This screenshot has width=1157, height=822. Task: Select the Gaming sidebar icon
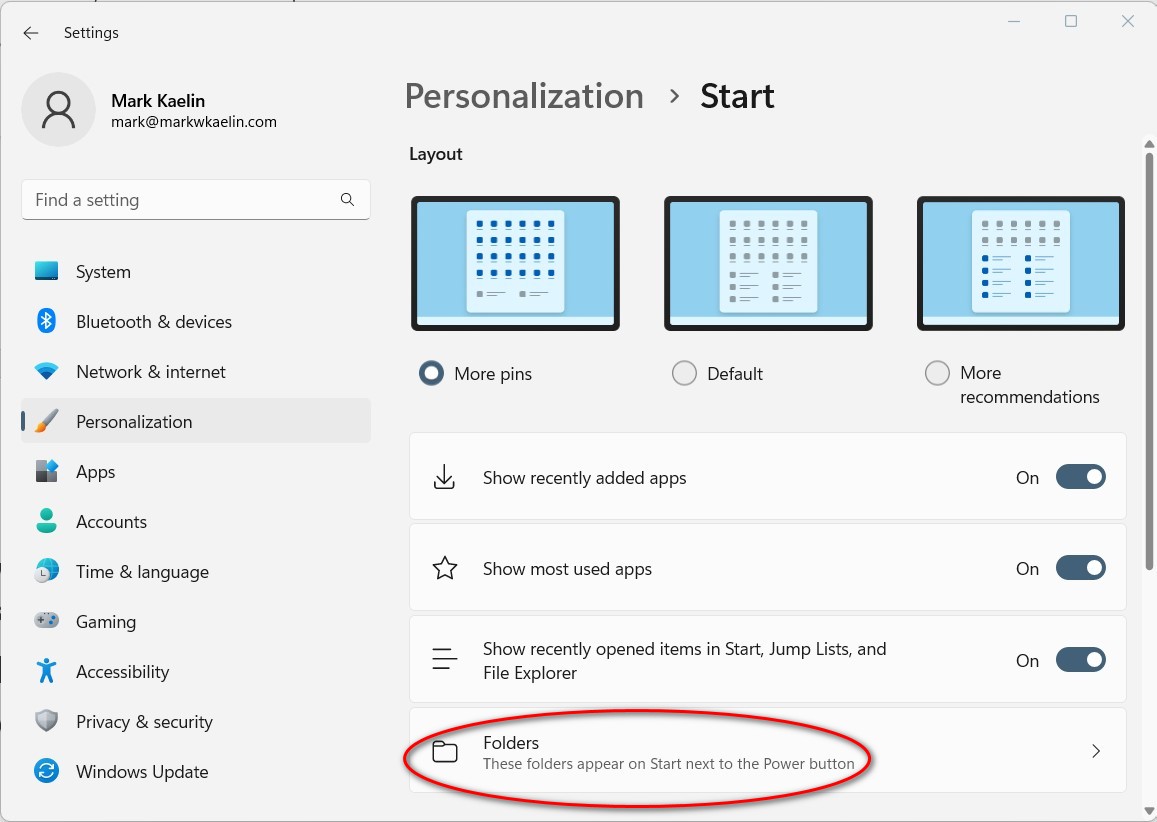[x=47, y=621]
